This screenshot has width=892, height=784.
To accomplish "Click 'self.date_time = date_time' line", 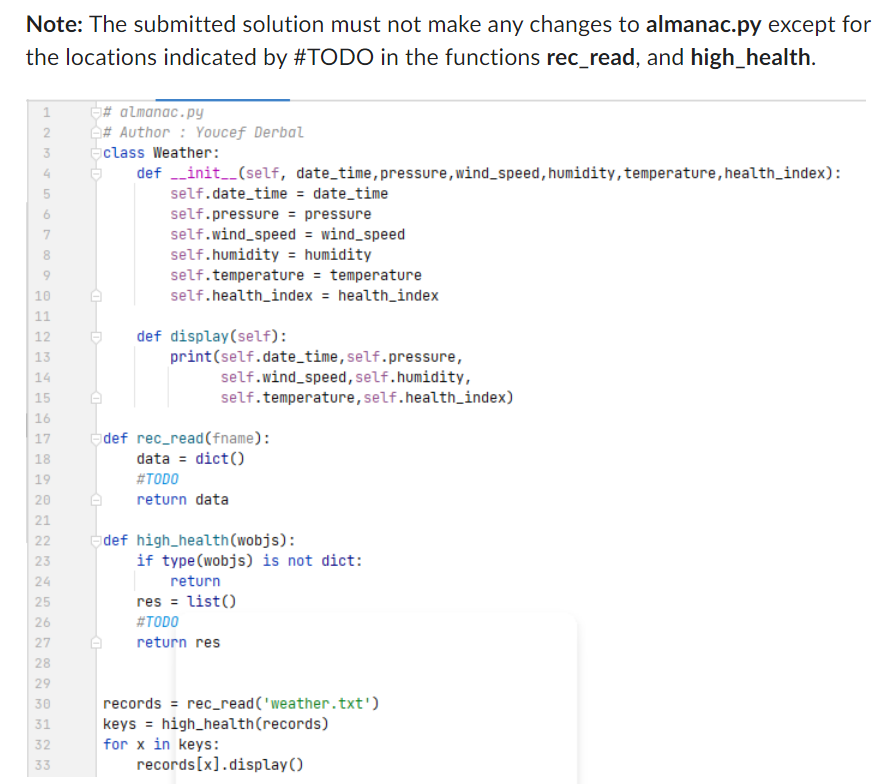I will coord(279,194).
